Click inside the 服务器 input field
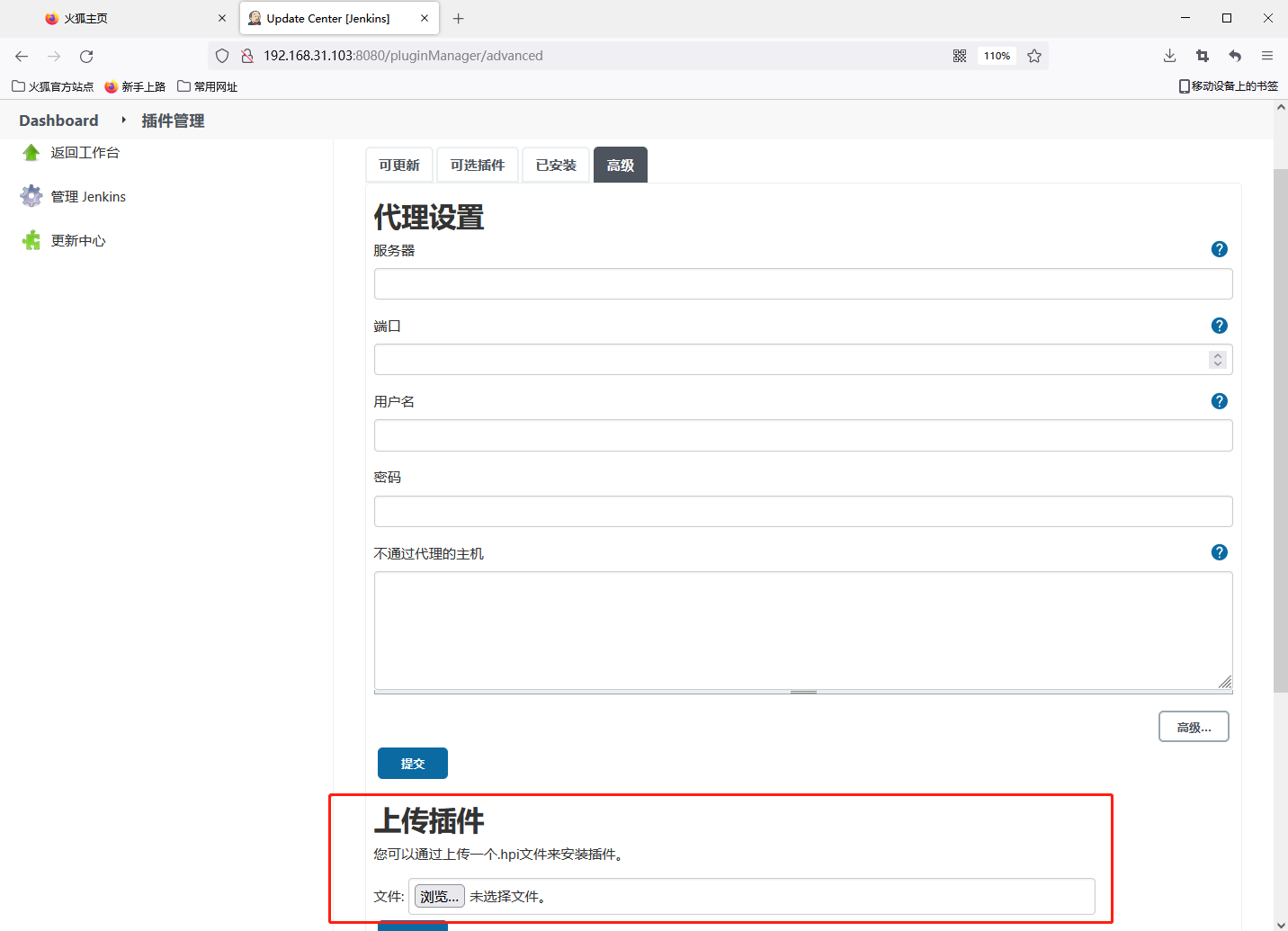Screen dimensions: 1288x931 coord(802,284)
